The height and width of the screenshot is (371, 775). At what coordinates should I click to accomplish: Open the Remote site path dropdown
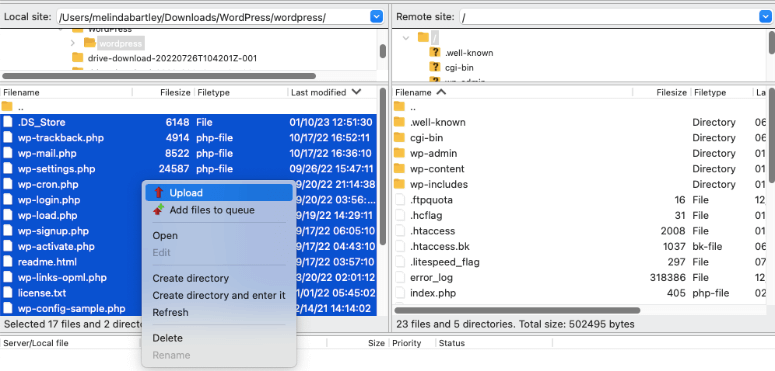click(x=765, y=17)
